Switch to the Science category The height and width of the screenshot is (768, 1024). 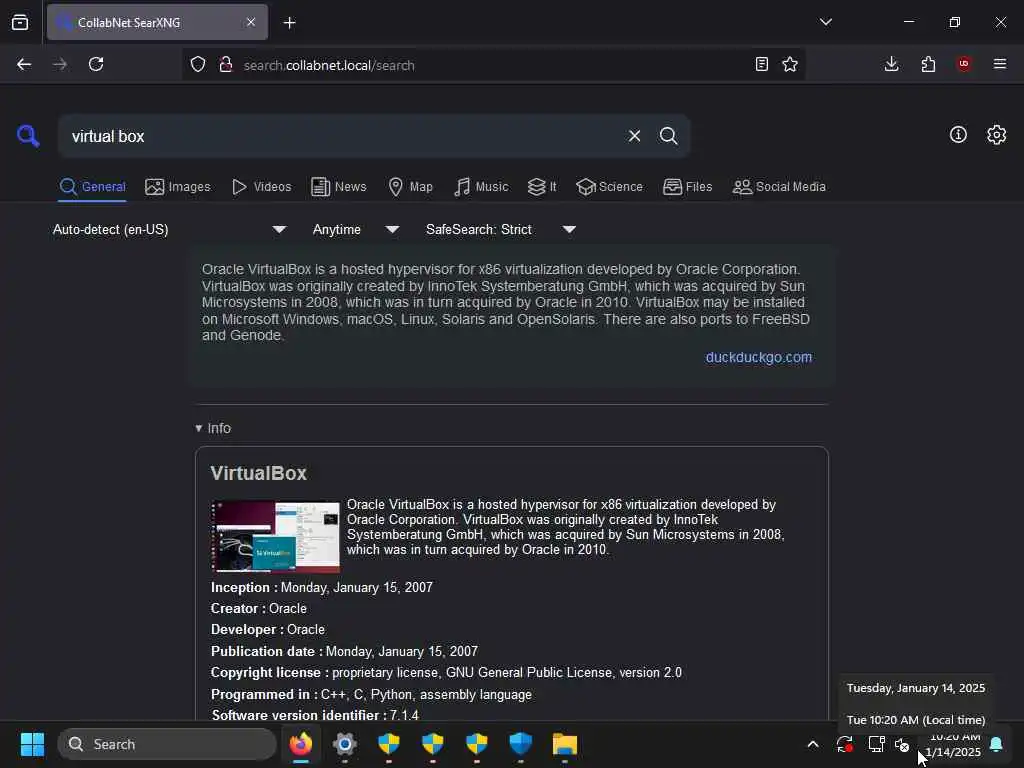[609, 187]
